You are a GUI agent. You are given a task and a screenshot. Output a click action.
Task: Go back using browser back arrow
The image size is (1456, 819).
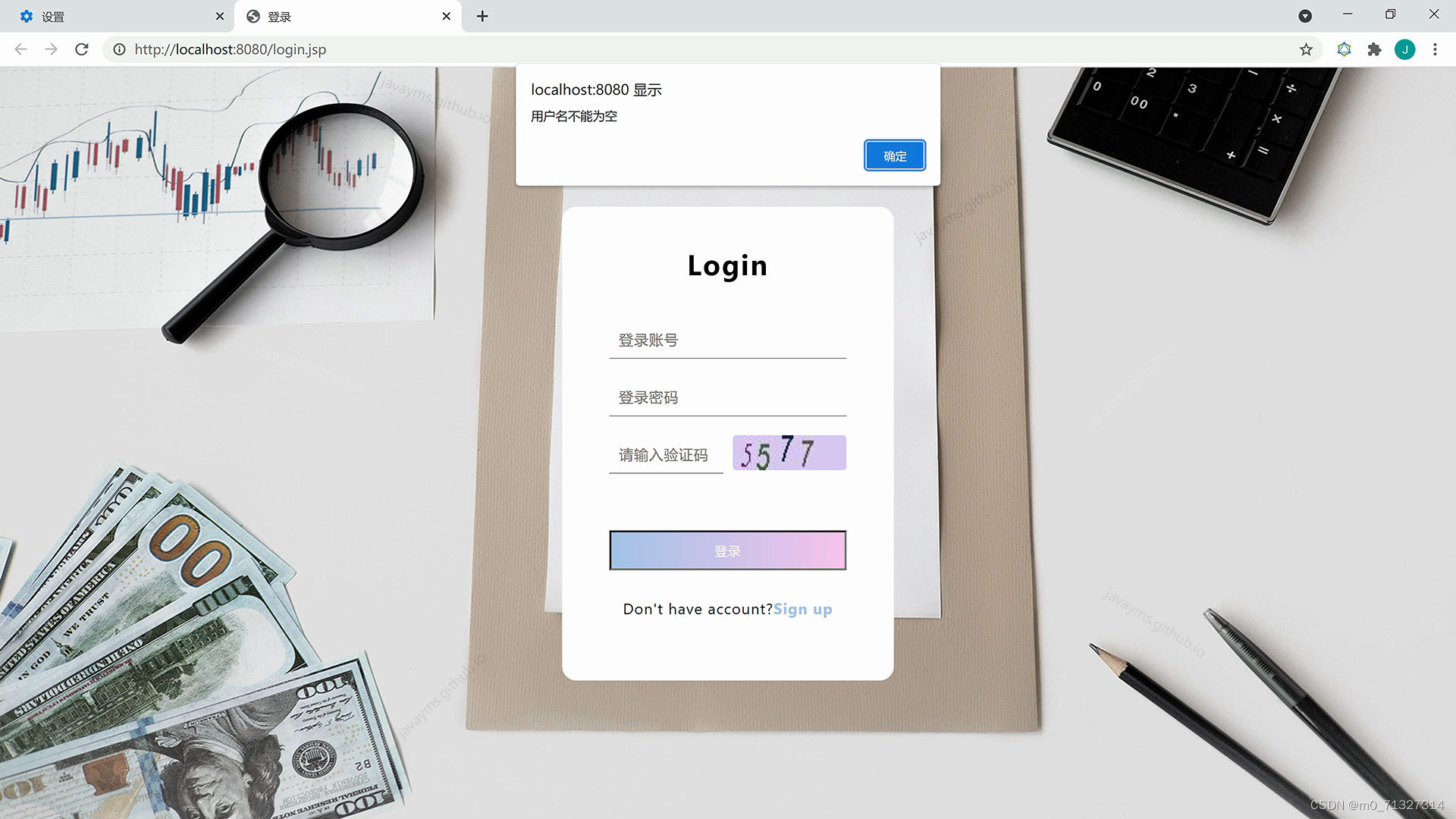[x=21, y=49]
